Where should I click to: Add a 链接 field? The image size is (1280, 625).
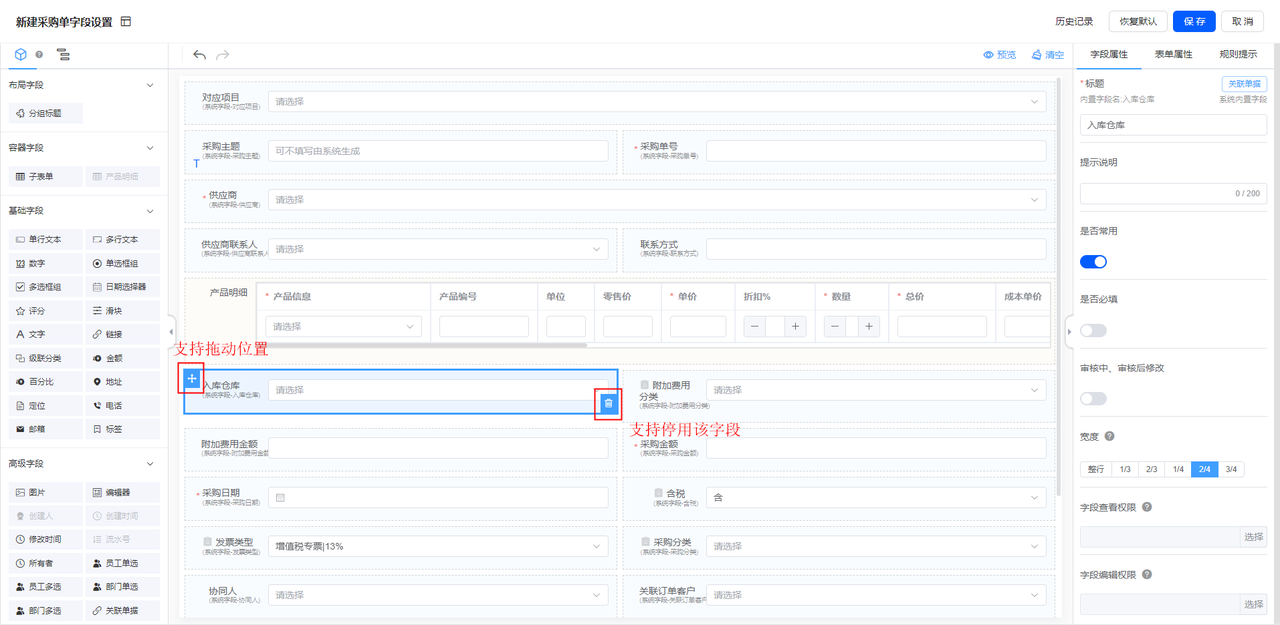pyautogui.click(x=122, y=334)
